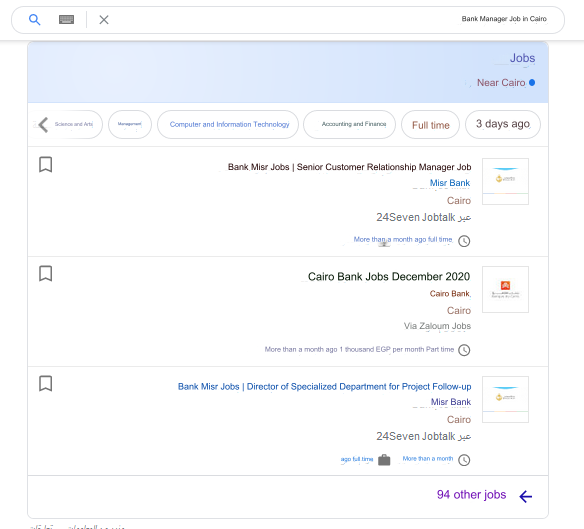584x529 pixels.
Task: Click Misr Bank under Director of Specialized job
Action: coord(451,402)
